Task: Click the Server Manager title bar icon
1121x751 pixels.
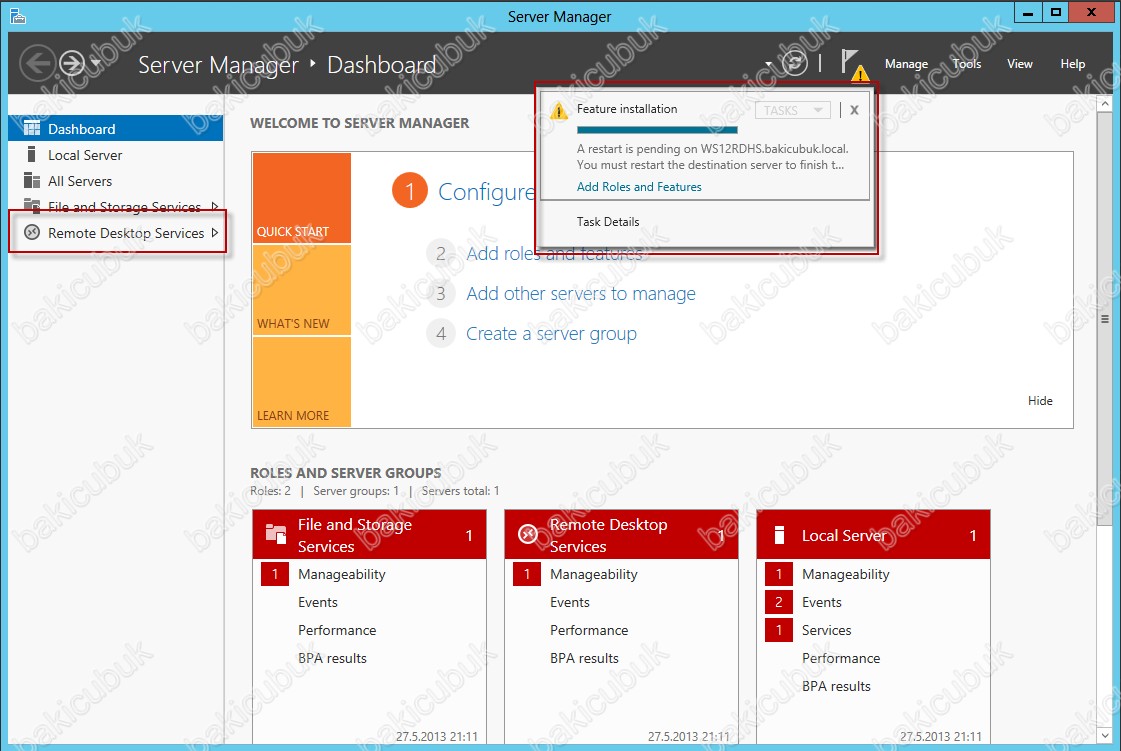Action: click(18, 16)
